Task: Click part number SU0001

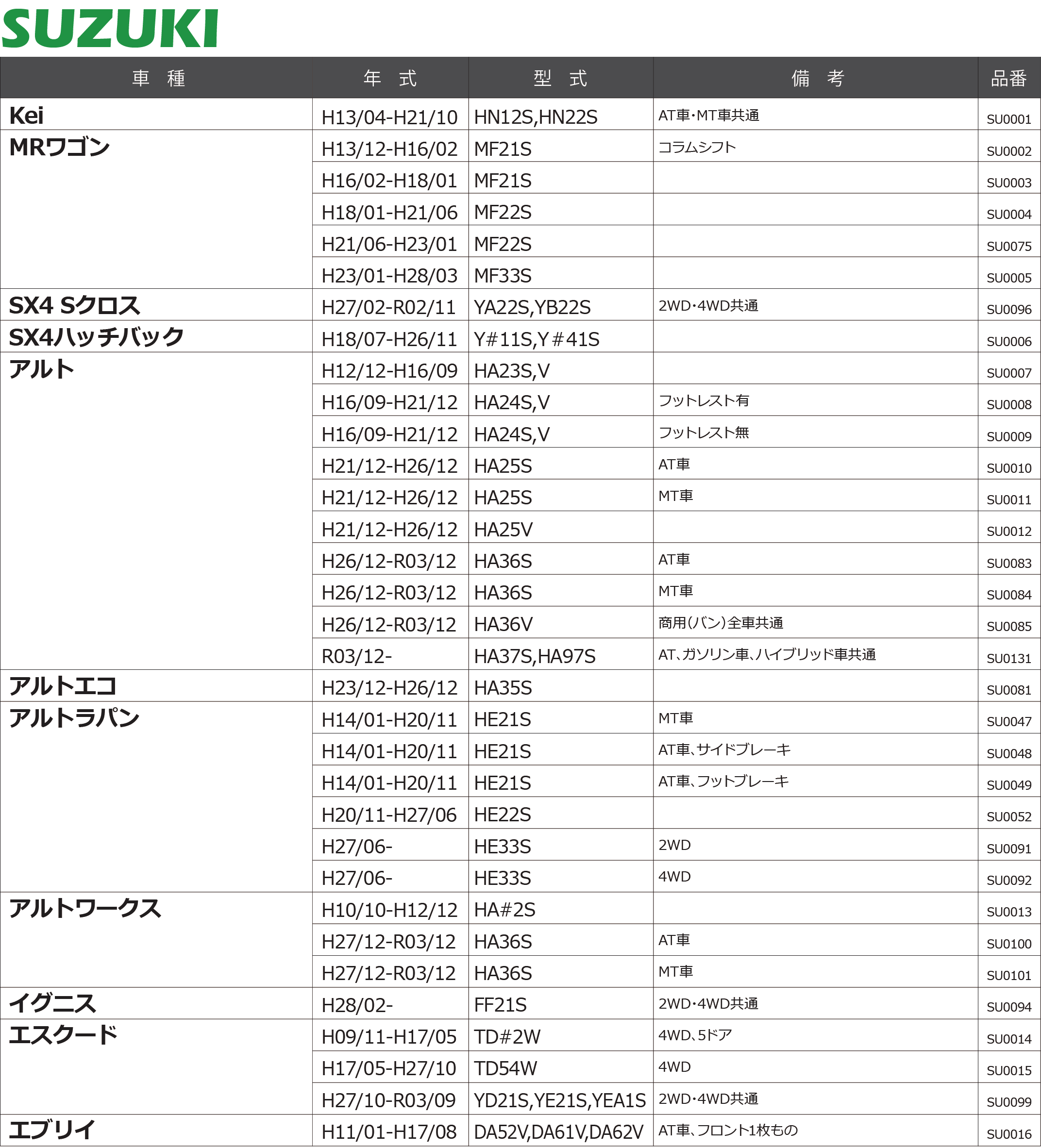Action: pyautogui.click(x=1008, y=119)
